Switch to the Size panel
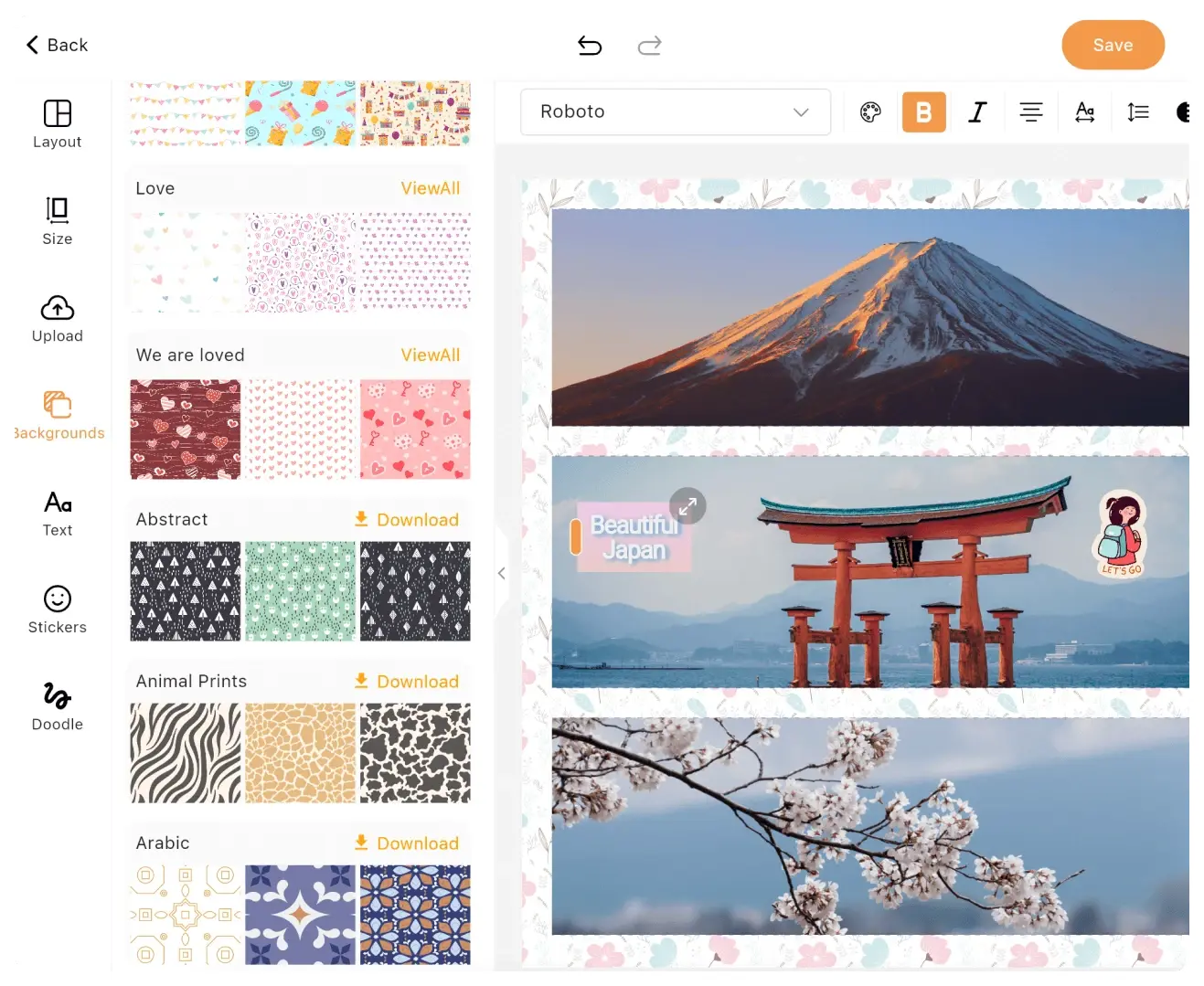The width and height of the screenshot is (1204, 986). point(57,220)
